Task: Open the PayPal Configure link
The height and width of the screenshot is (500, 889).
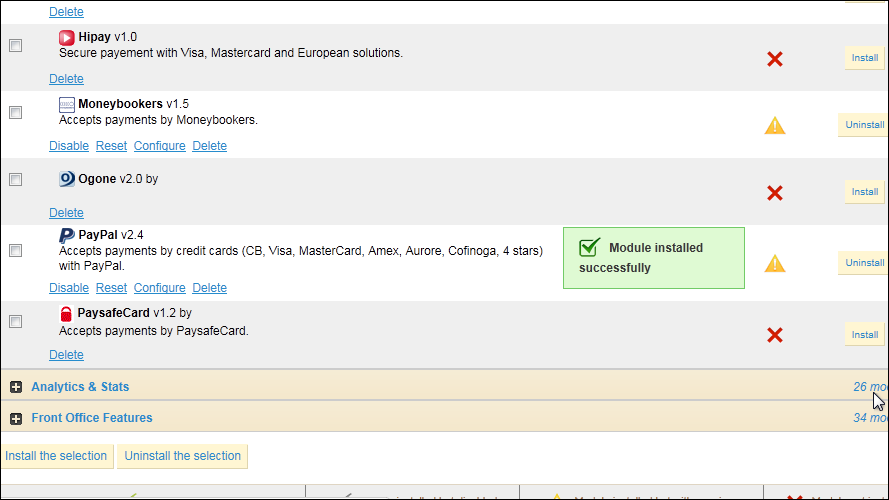Action: coord(159,288)
